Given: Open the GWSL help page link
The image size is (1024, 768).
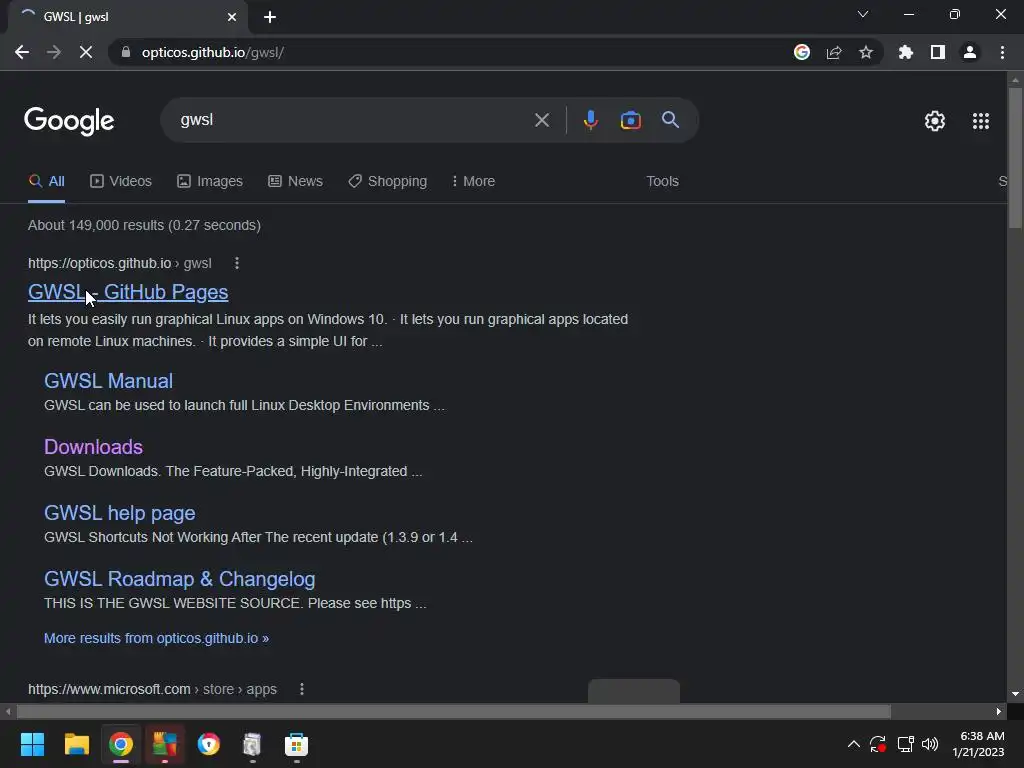Looking at the screenshot, I should click(120, 513).
